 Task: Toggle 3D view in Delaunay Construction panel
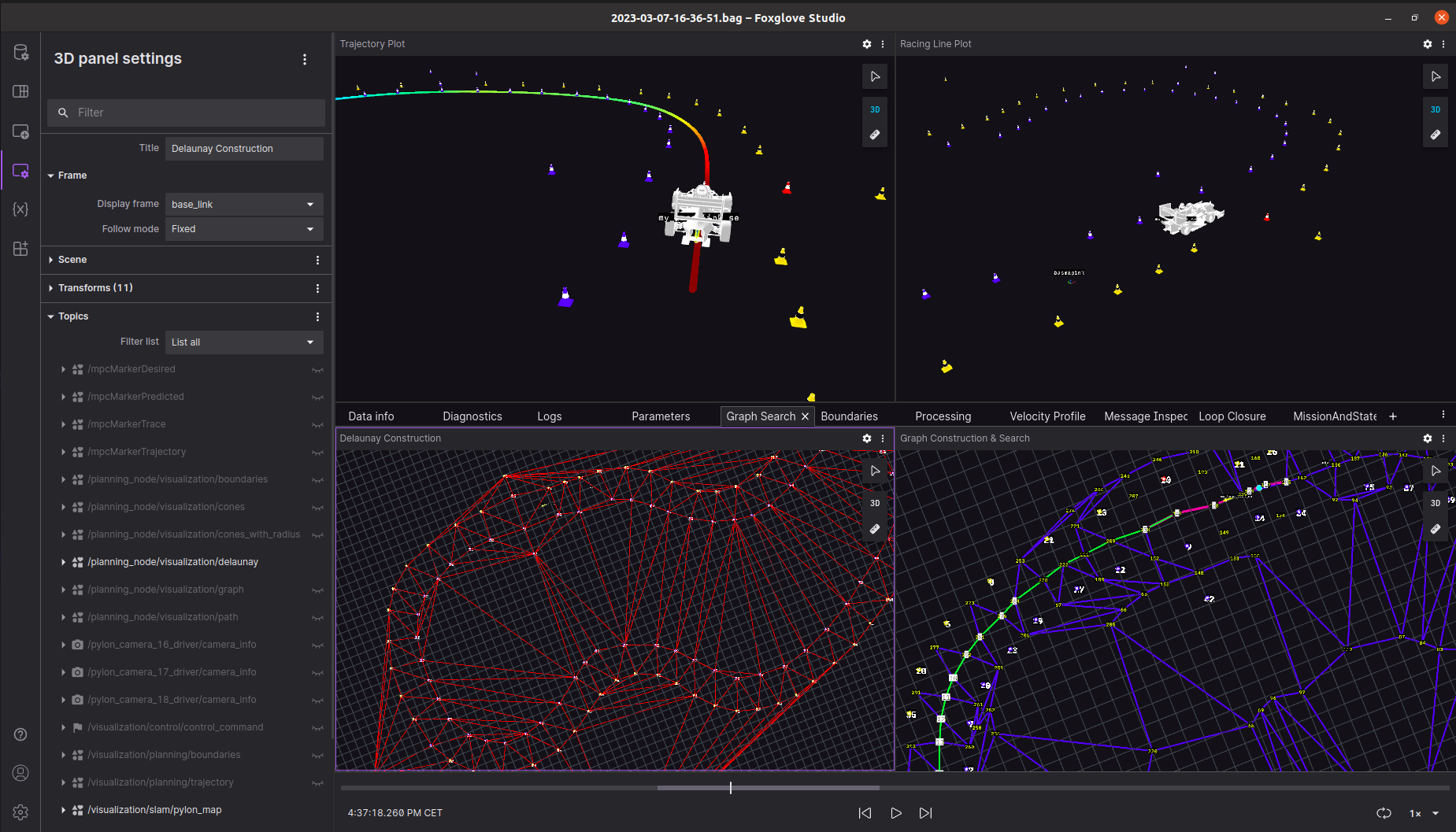(875, 503)
